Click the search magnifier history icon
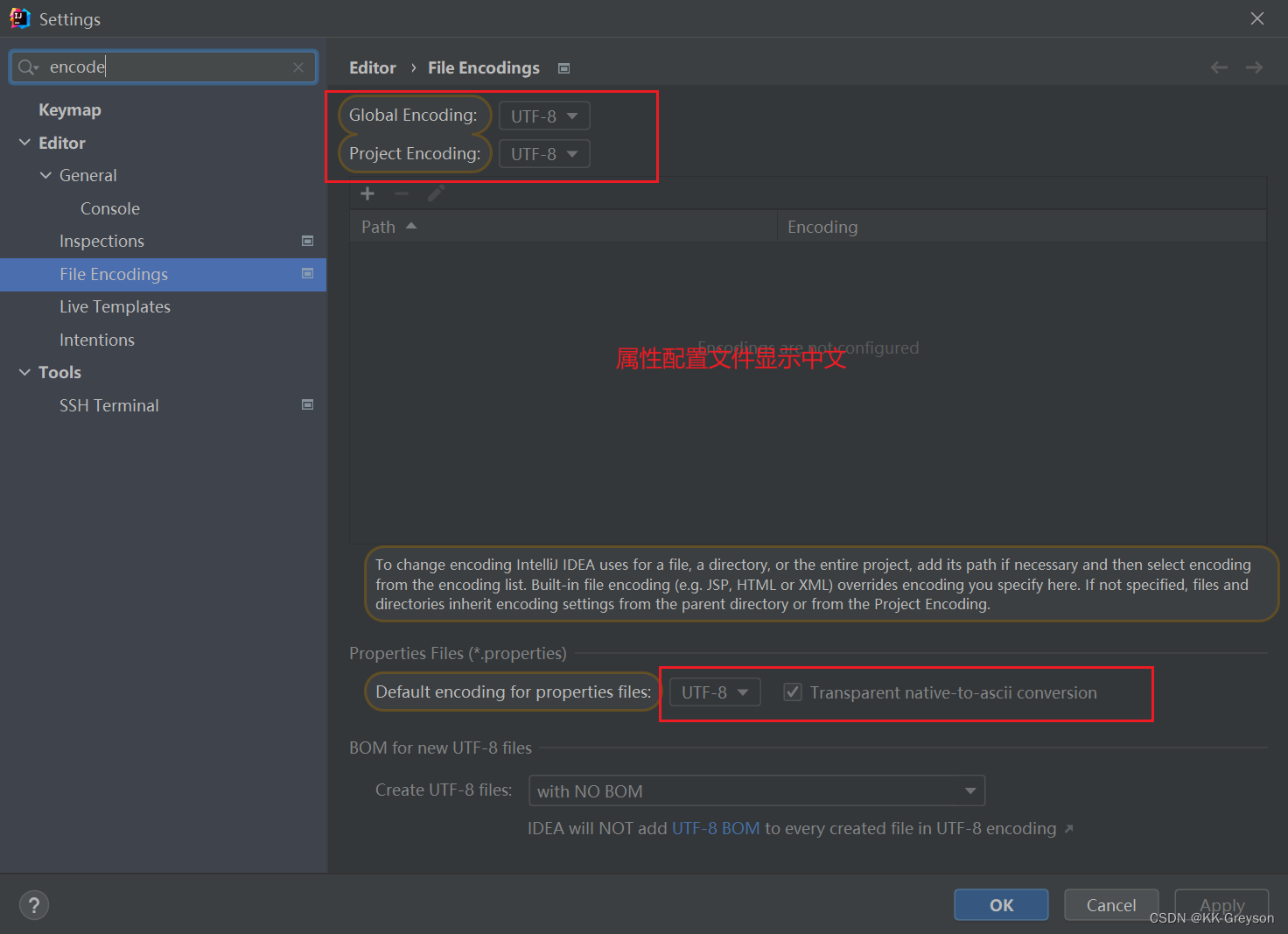Viewport: 1288px width, 934px height. point(28,67)
